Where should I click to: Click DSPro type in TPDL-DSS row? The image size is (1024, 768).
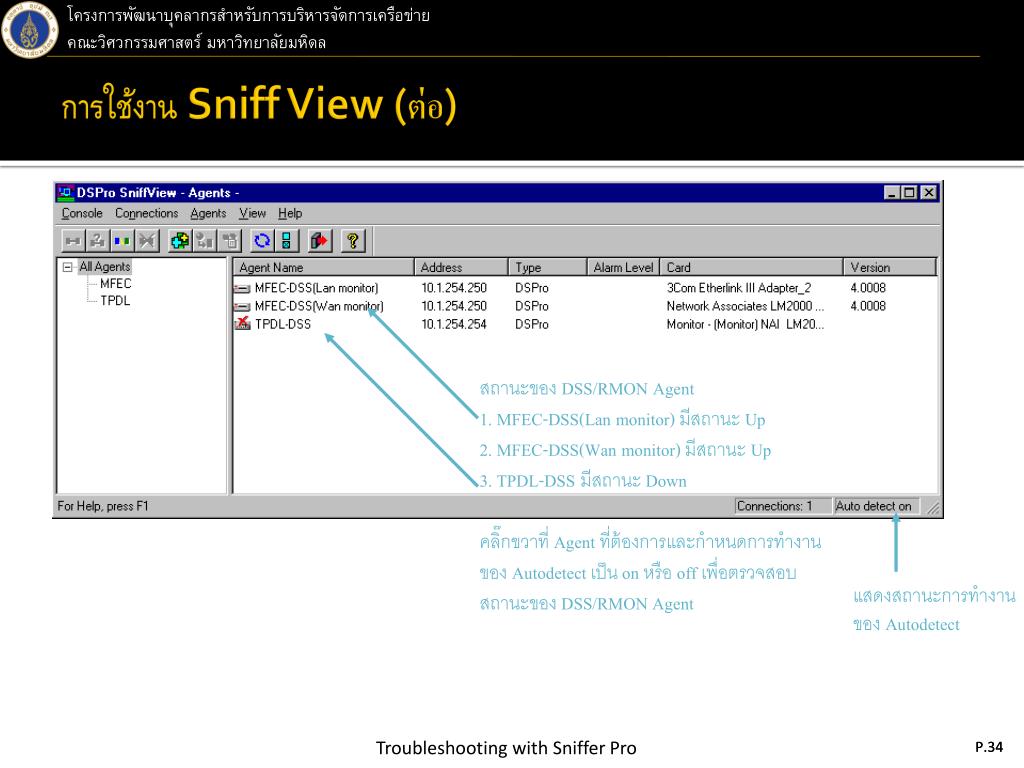pos(532,324)
